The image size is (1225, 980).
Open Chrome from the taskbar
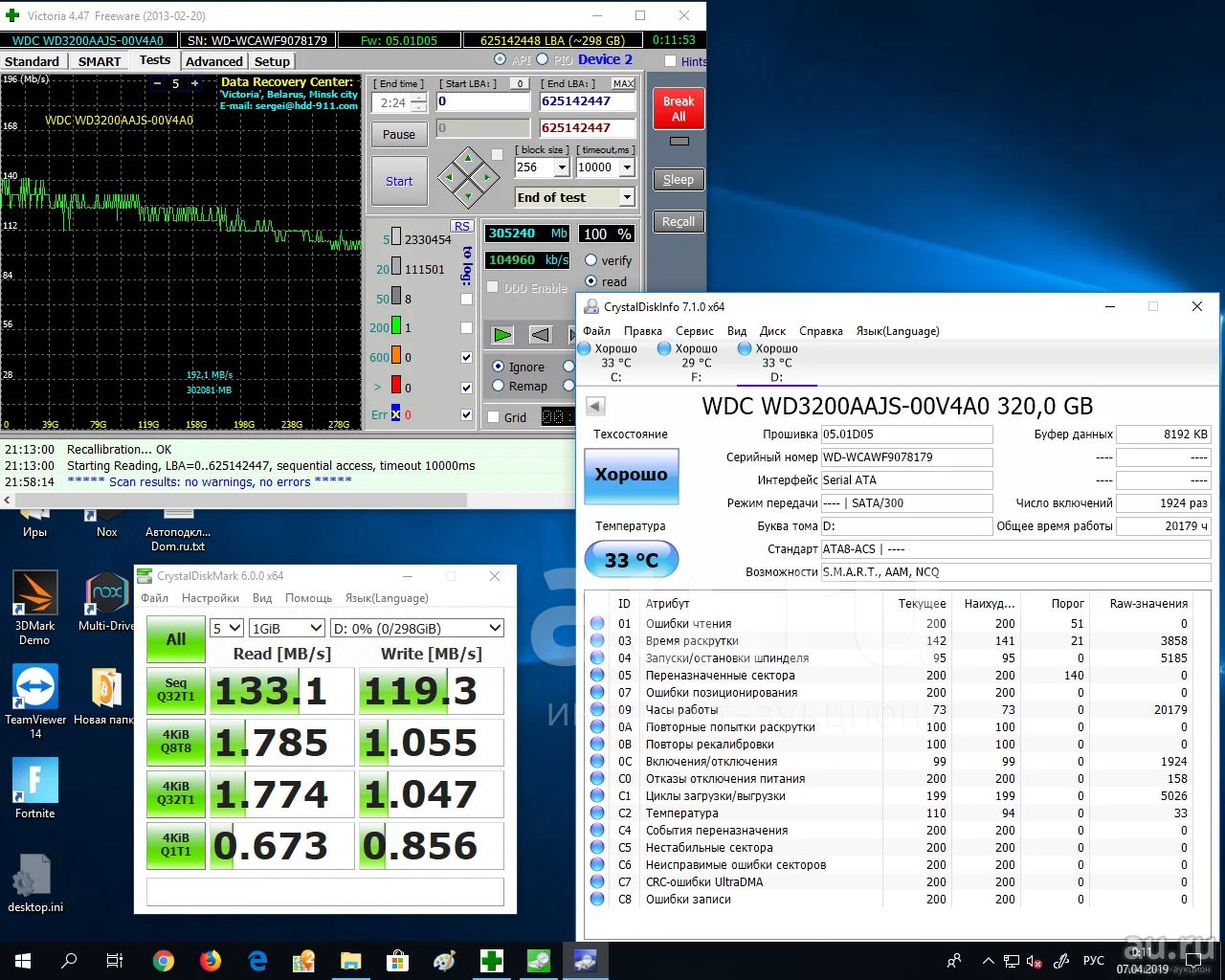tap(164, 961)
